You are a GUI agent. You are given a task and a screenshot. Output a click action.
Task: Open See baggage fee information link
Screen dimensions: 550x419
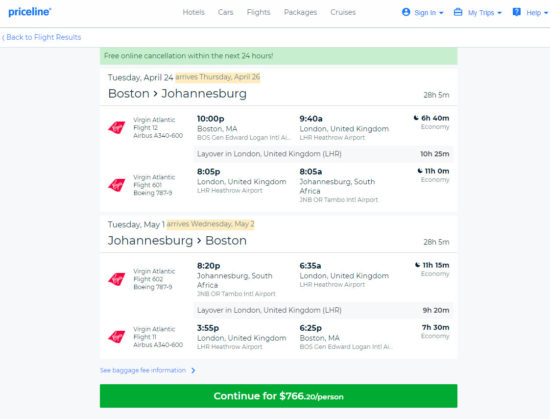click(x=143, y=370)
